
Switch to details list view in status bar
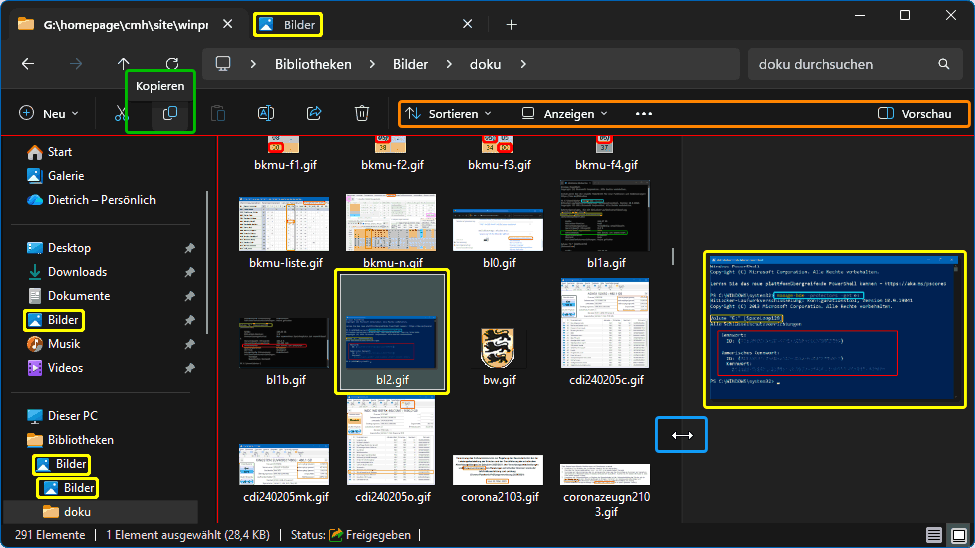click(x=933, y=535)
